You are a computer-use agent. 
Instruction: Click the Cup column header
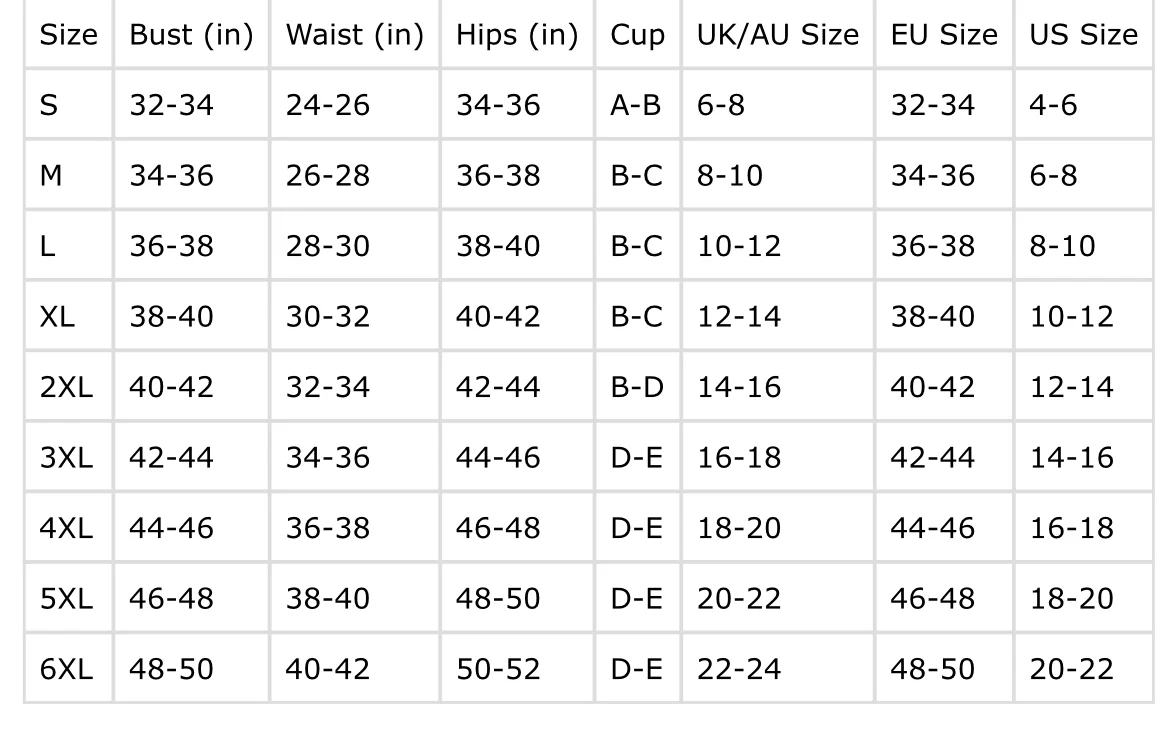637,36
